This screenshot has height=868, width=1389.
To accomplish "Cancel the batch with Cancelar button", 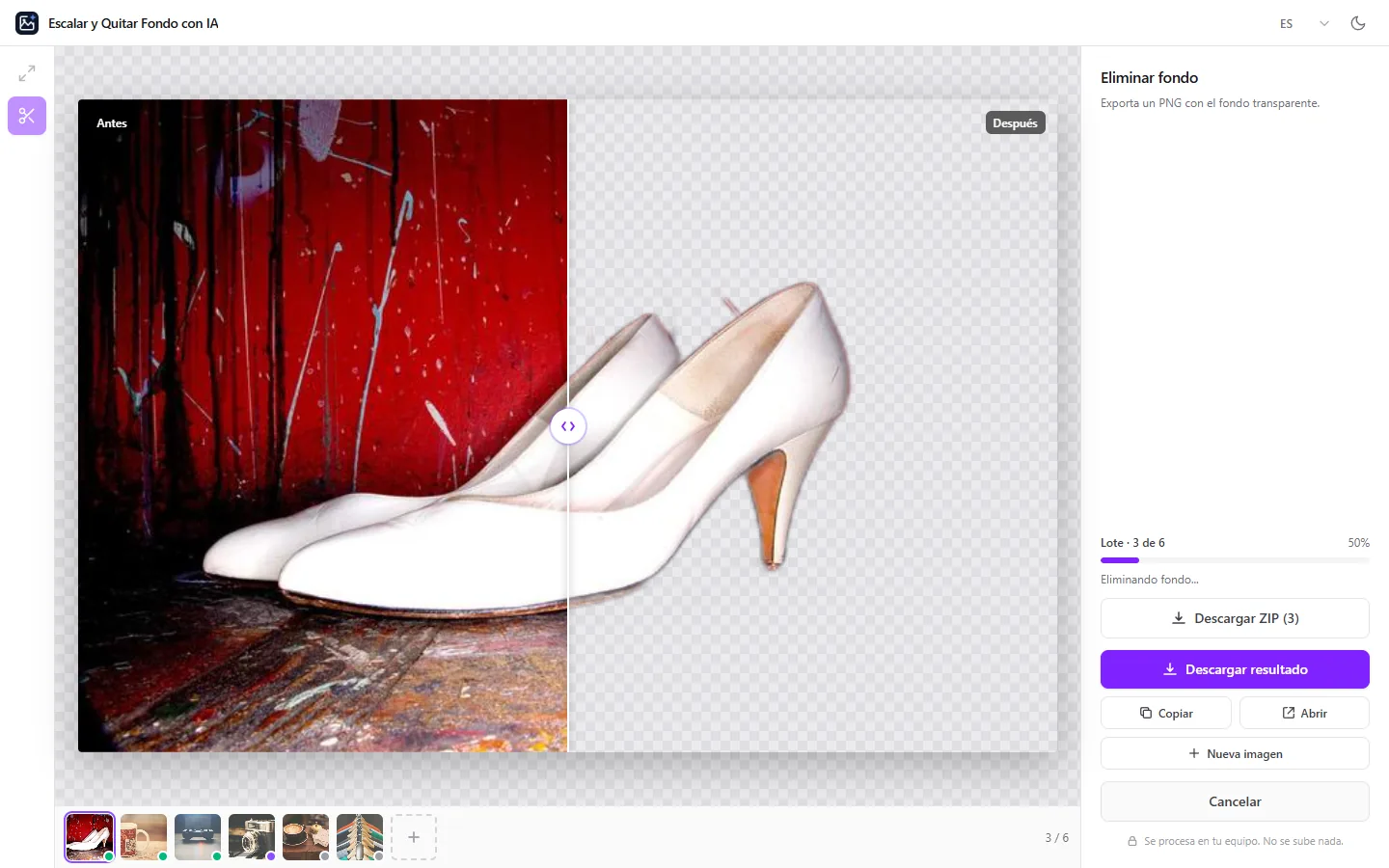I will coord(1235,801).
